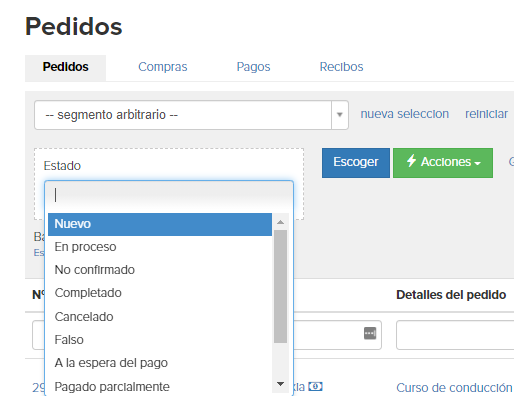
Task: Select the Falso status option
Action: coord(160,340)
